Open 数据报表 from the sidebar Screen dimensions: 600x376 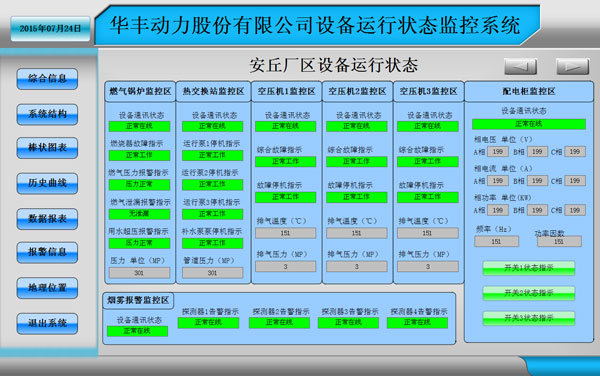47,219
